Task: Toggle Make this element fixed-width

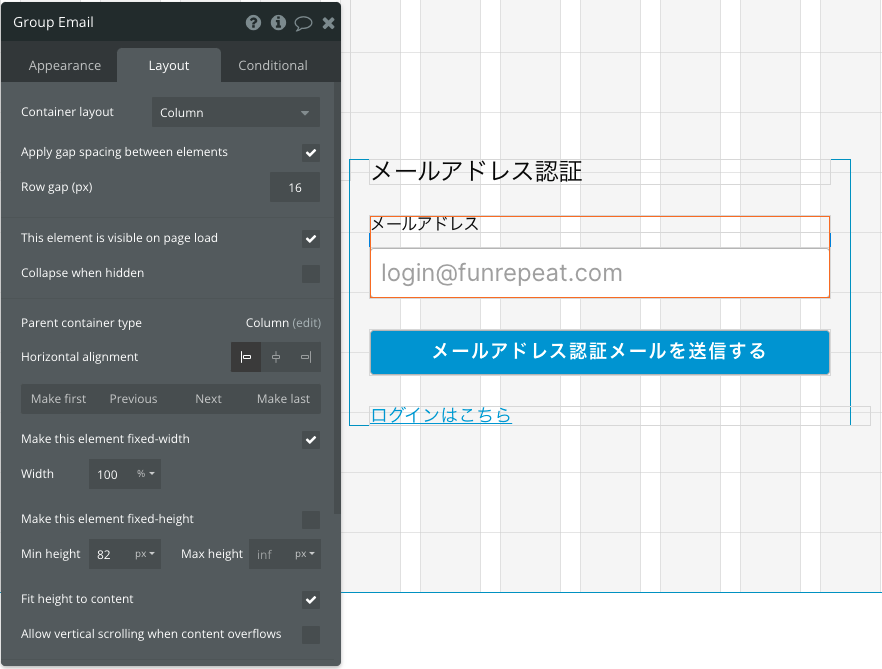Action: tap(310, 439)
